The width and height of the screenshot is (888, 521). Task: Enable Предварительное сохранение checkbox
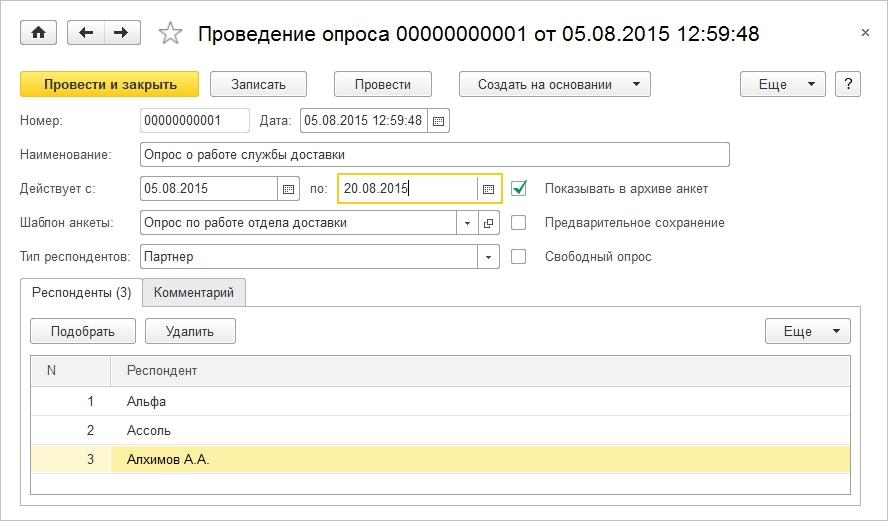point(519,223)
